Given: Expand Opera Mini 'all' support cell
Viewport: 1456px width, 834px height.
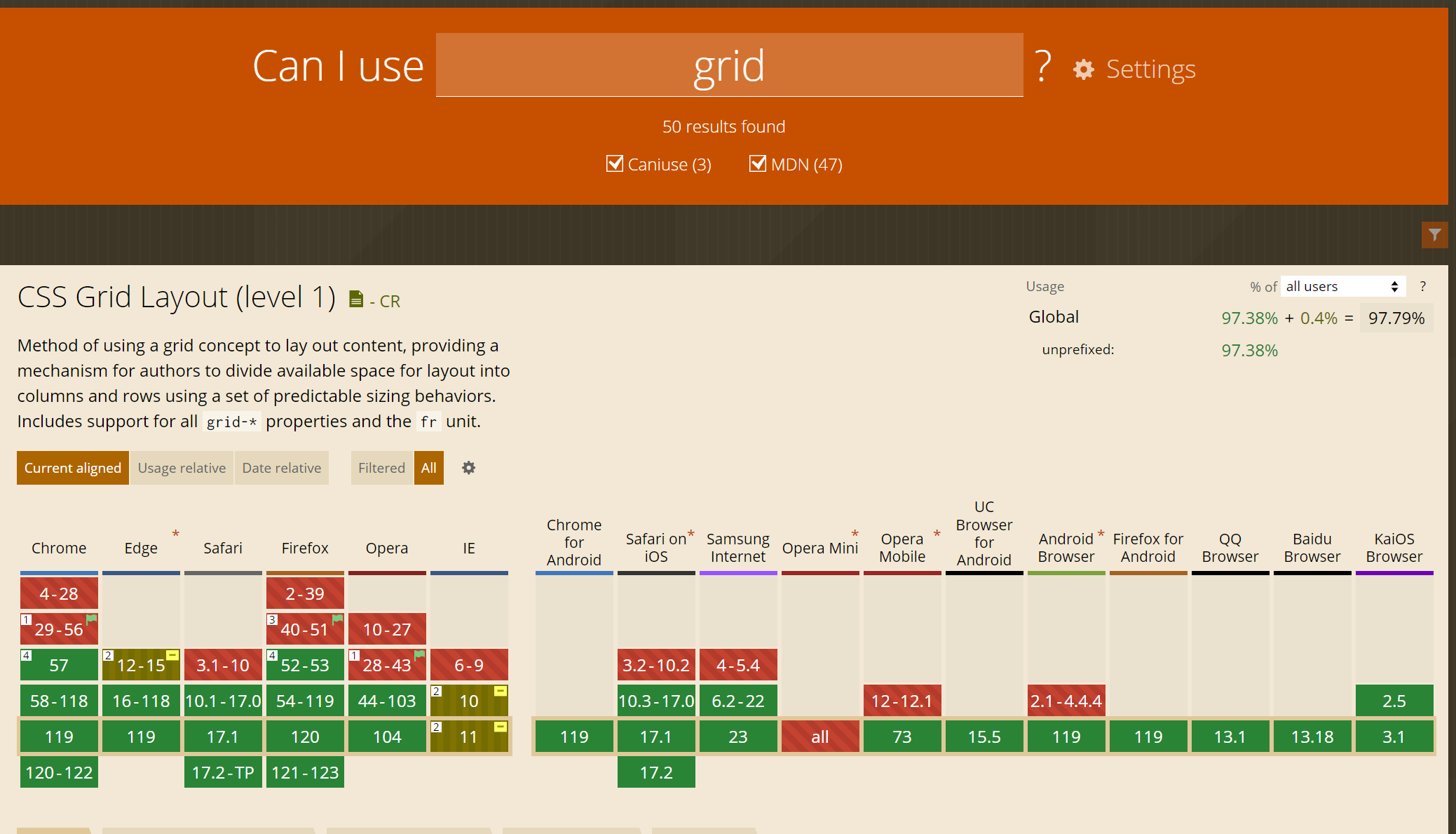Looking at the screenshot, I should pos(820,737).
